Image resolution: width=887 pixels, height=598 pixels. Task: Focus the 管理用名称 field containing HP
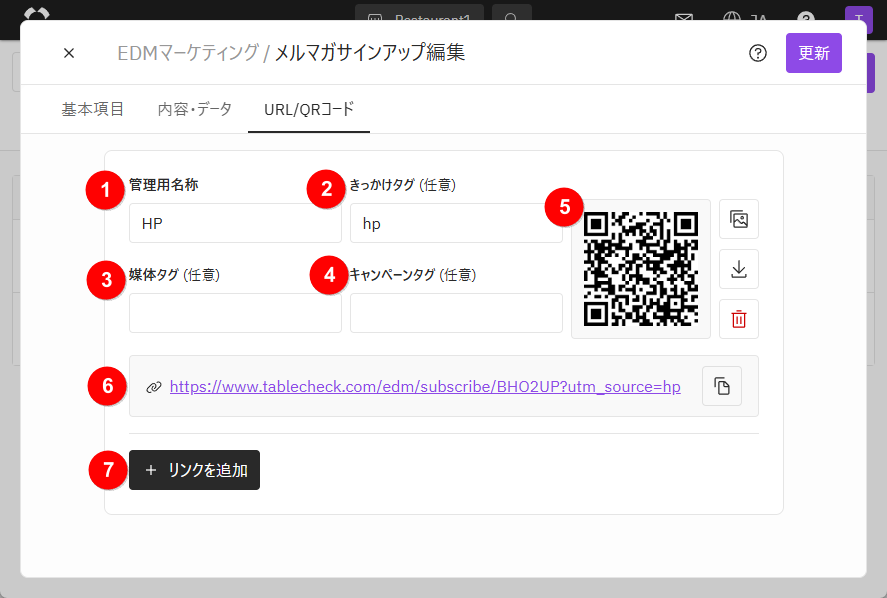[x=235, y=223]
